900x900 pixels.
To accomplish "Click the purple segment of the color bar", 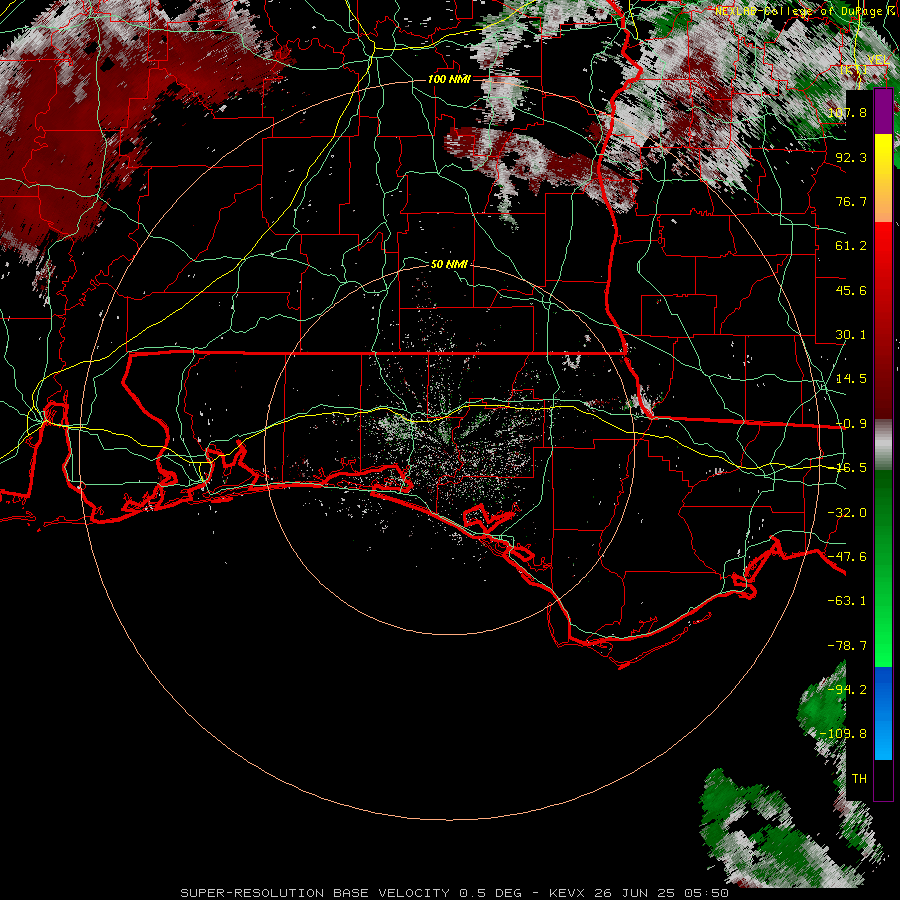I will (x=883, y=111).
